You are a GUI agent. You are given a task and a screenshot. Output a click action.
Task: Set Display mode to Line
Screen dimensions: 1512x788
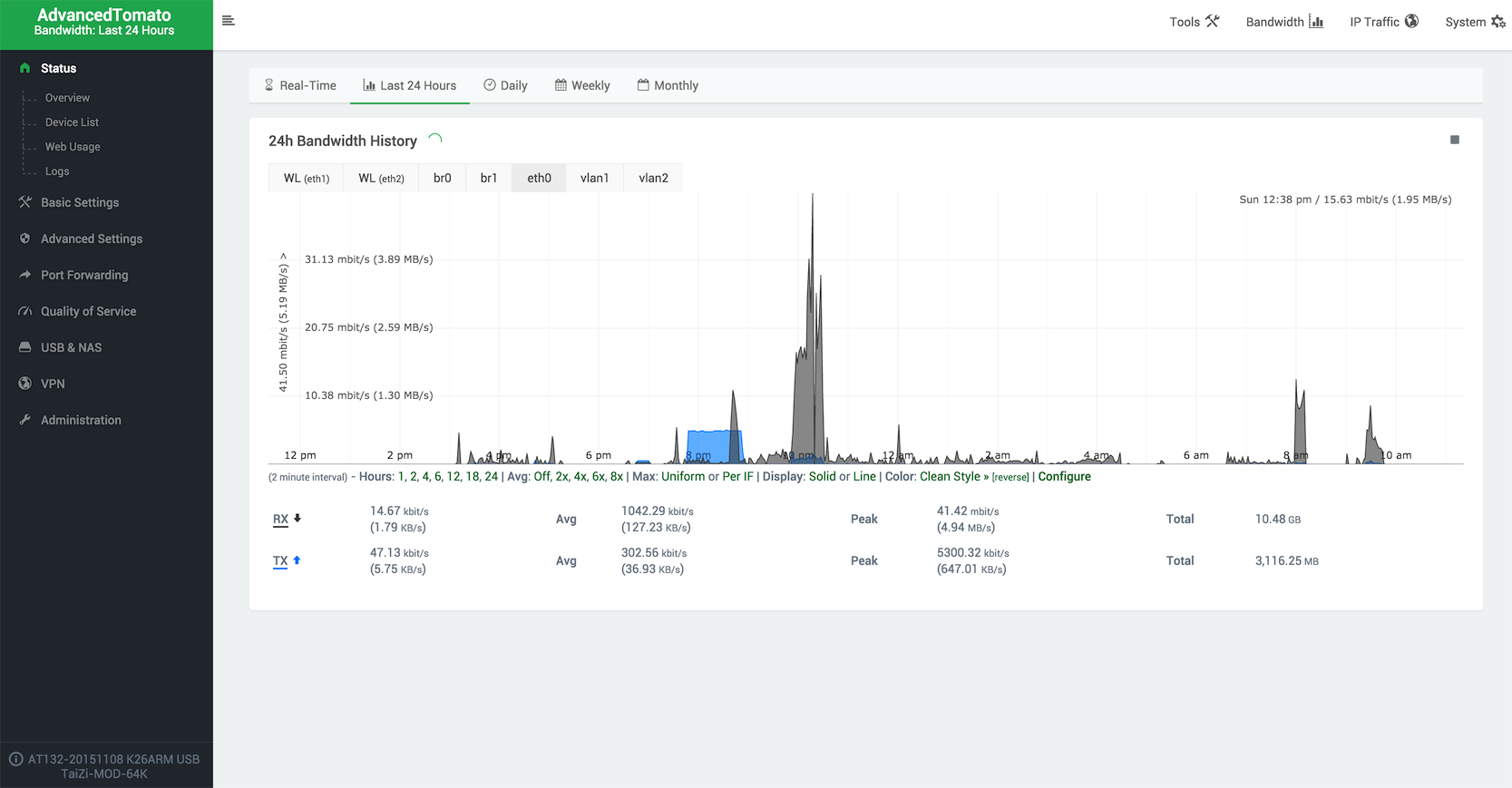(864, 477)
